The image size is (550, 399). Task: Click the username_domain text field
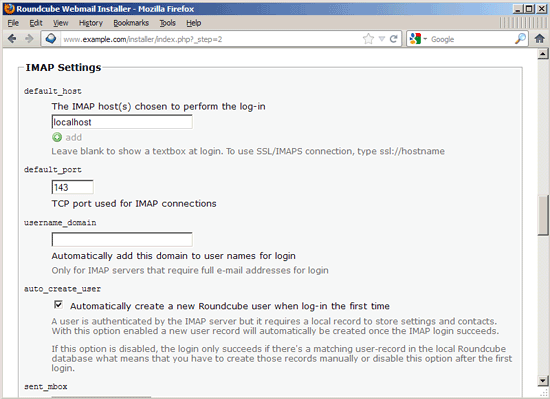tap(122, 239)
